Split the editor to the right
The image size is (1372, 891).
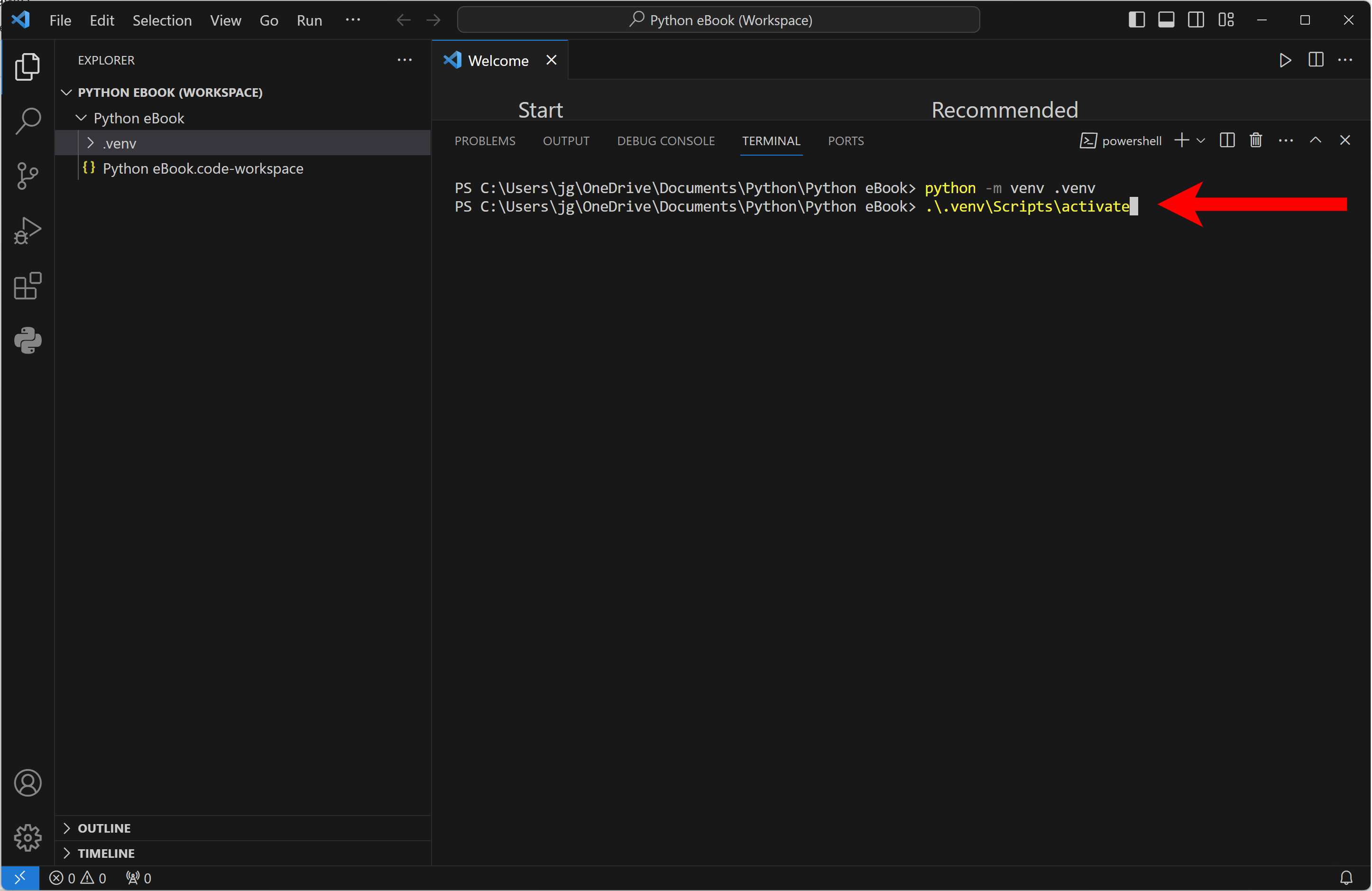tap(1316, 60)
